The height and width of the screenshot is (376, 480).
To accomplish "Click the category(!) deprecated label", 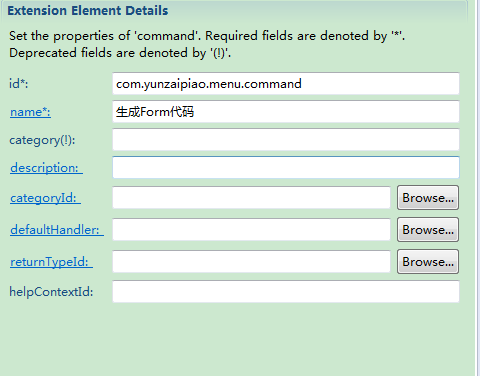I will tap(42, 140).
